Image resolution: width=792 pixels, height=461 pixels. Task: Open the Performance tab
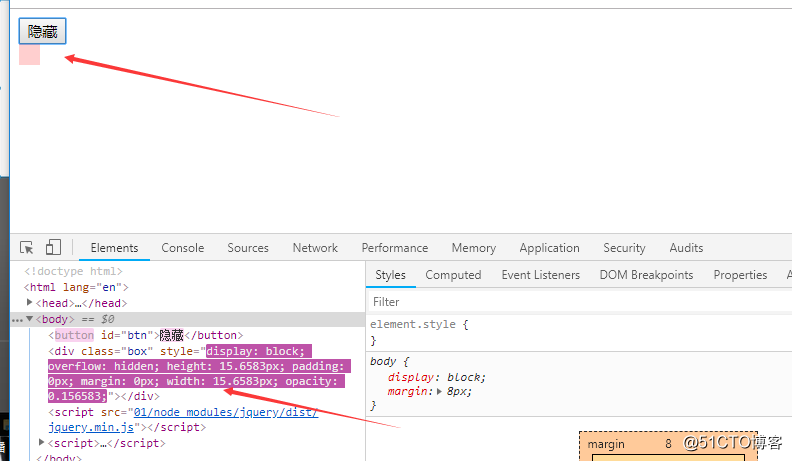pyautogui.click(x=394, y=248)
